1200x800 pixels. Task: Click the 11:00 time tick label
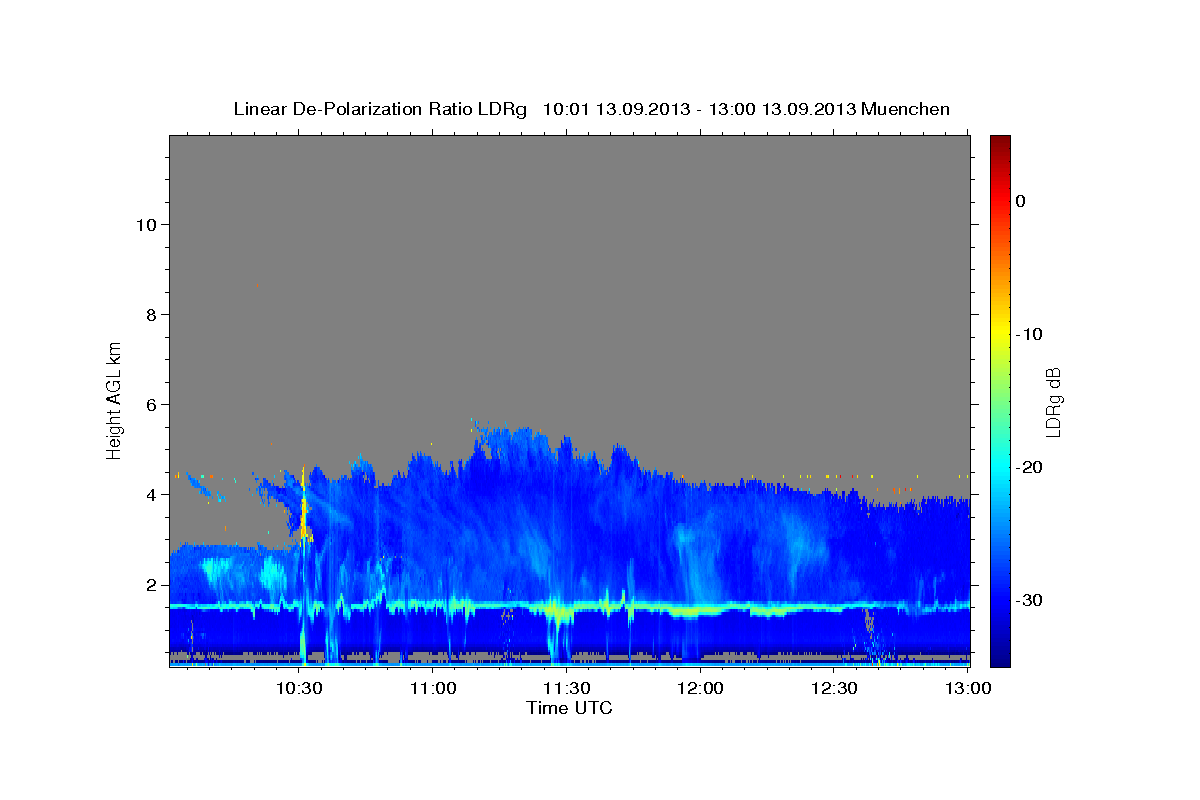pyautogui.click(x=433, y=688)
